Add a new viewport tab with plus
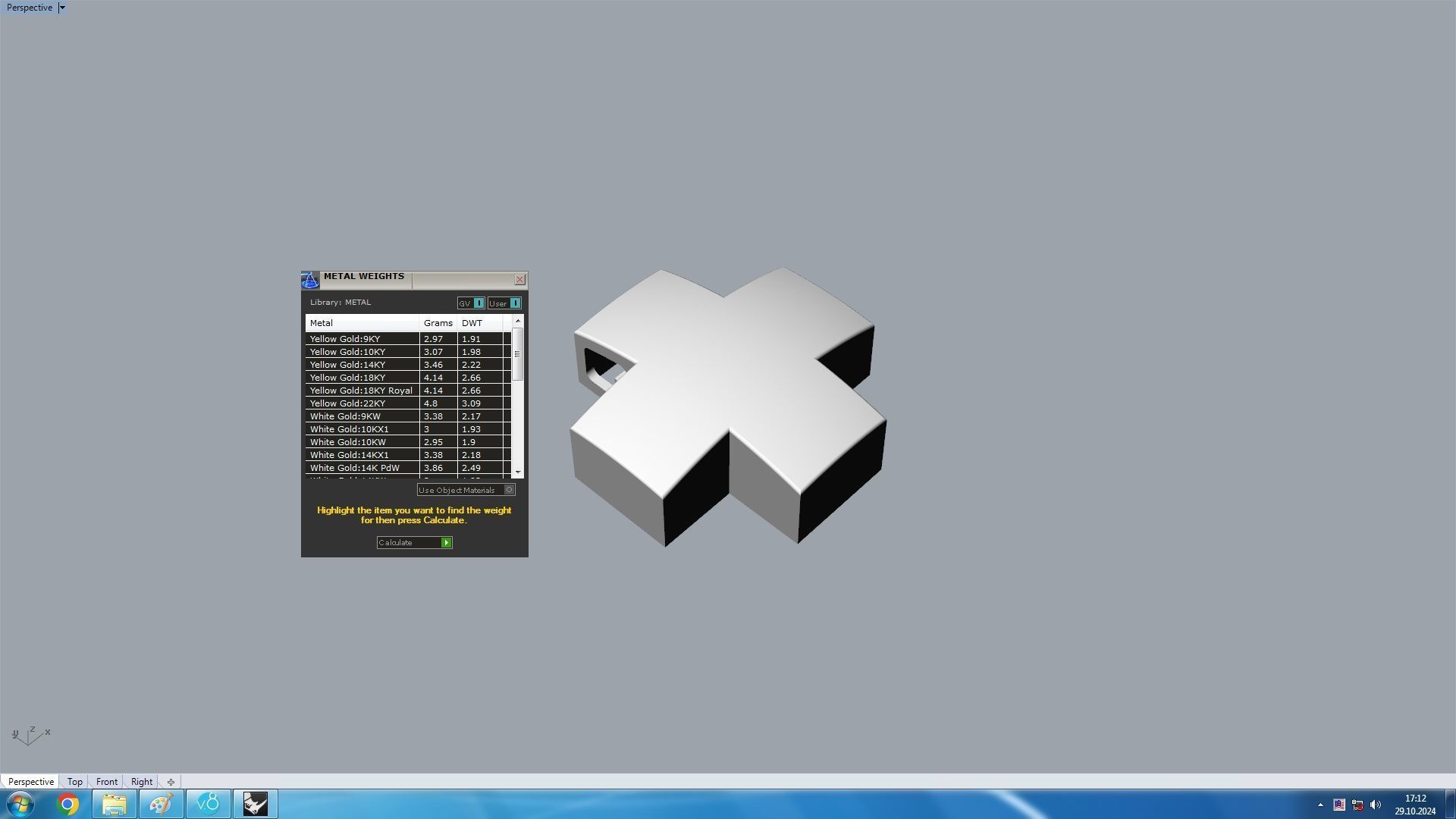 point(171,782)
